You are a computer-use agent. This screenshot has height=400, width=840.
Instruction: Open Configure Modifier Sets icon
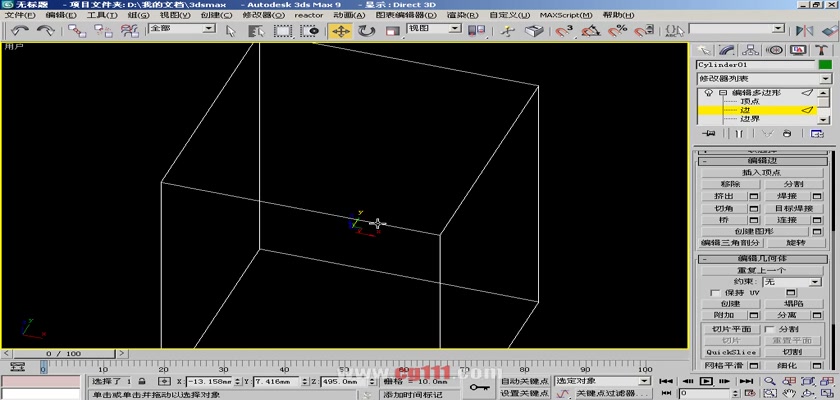[817, 134]
